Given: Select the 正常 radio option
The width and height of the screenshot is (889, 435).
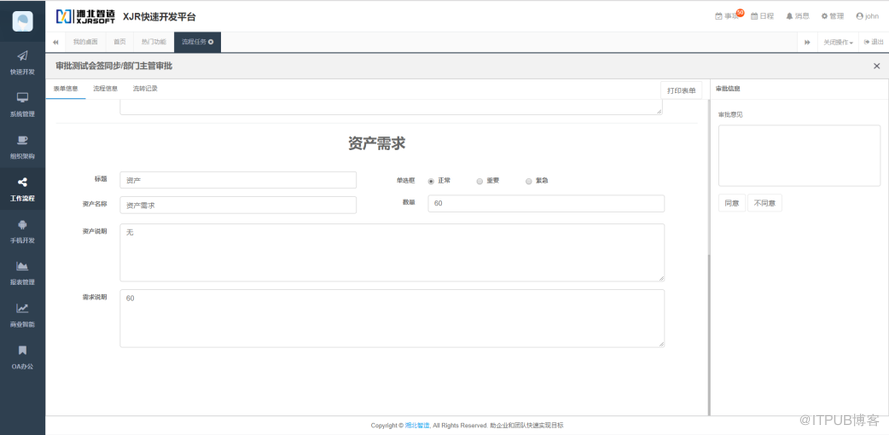Looking at the screenshot, I should coord(431,181).
